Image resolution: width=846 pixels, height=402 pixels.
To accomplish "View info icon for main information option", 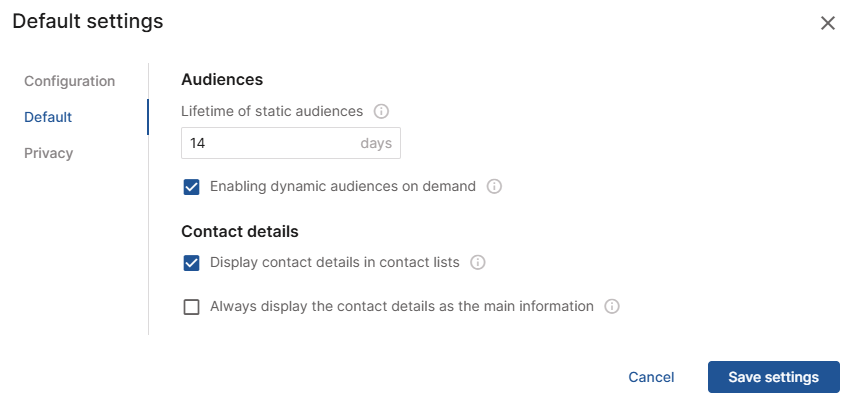I will [612, 307].
